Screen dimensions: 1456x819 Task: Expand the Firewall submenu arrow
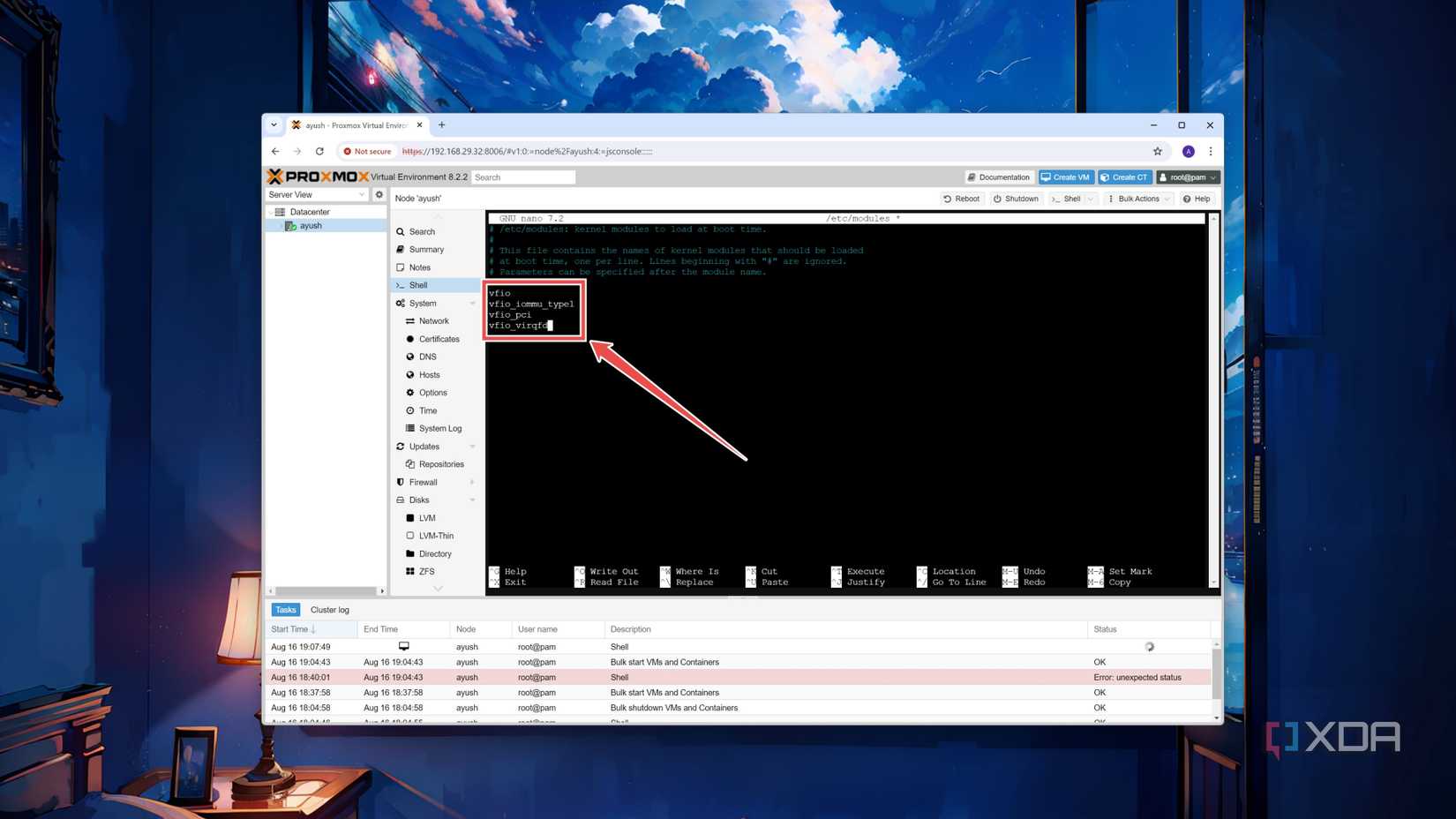pyautogui.click(x=472, y=482)
